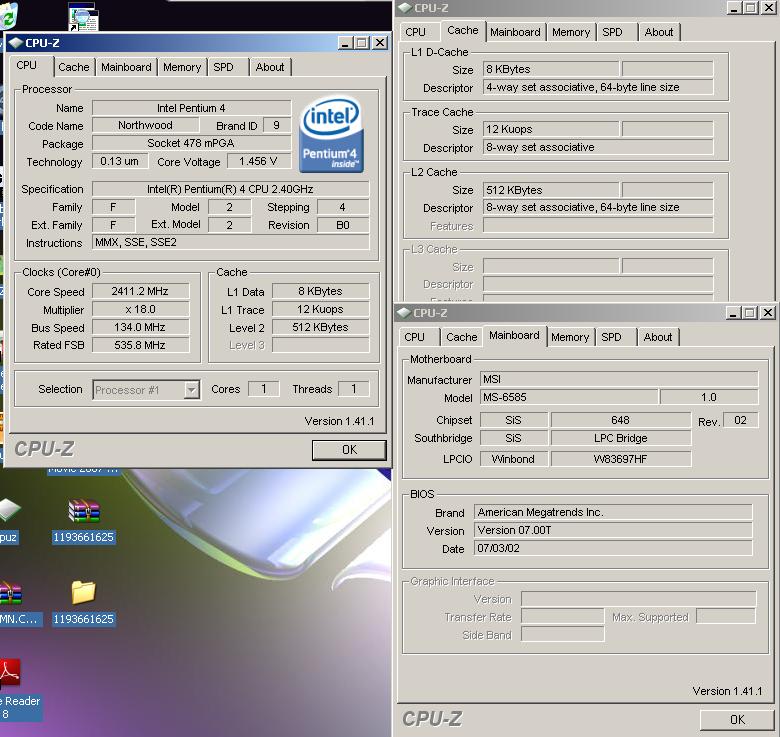This screenshot has width=780, height=737.
Task: Click the 134.0 MHz Bus Speed value
Action: point(140,327)
